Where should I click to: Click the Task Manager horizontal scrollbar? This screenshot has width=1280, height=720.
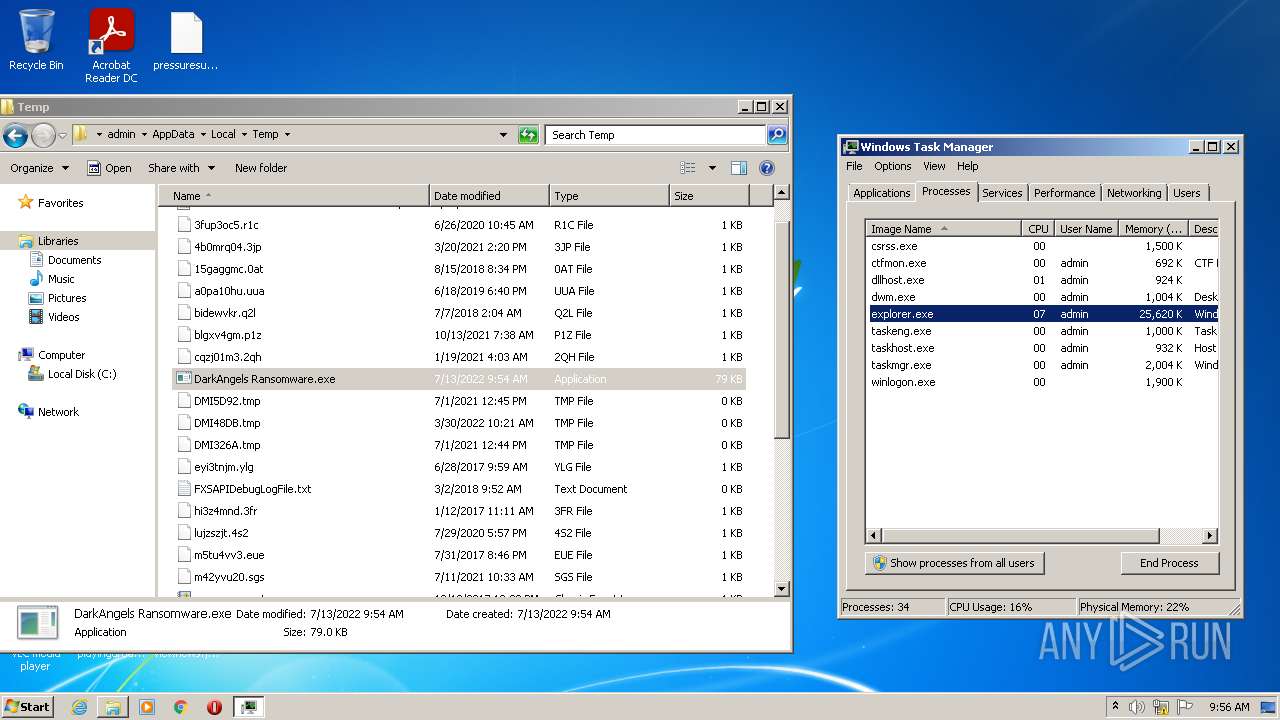(x=1020, y=536)
